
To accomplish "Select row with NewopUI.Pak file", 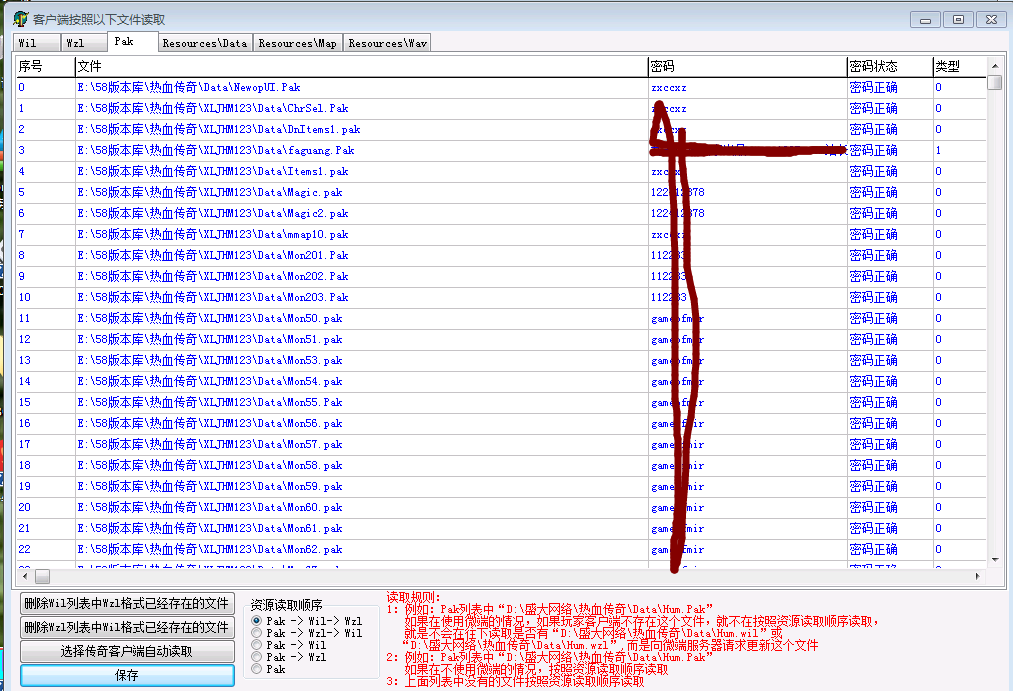I will coord(501,87).
